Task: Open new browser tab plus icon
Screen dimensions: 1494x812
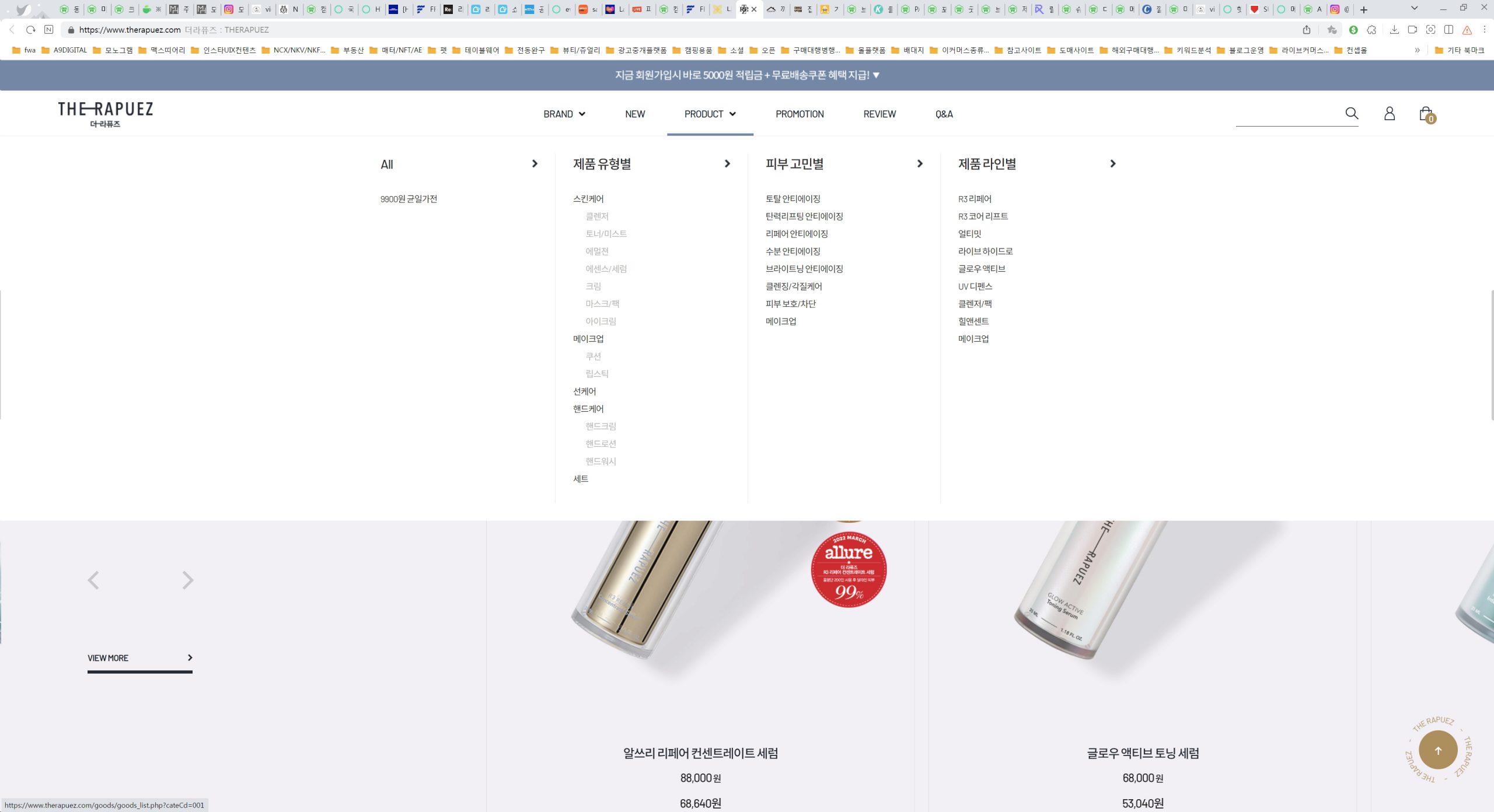Action: (x=1364, y=9)
